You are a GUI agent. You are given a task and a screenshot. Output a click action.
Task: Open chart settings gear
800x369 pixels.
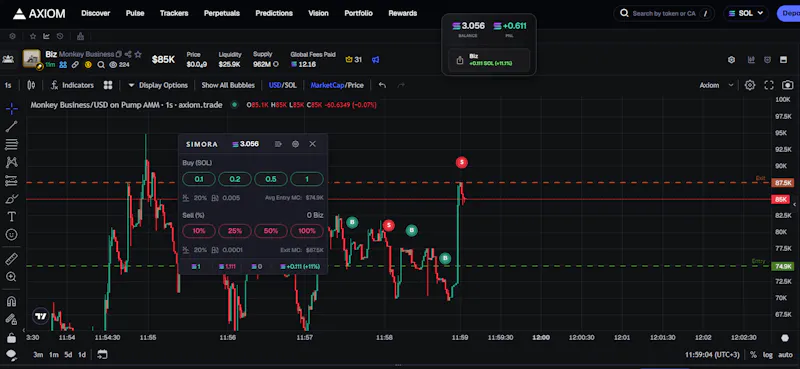pos(749,85)
